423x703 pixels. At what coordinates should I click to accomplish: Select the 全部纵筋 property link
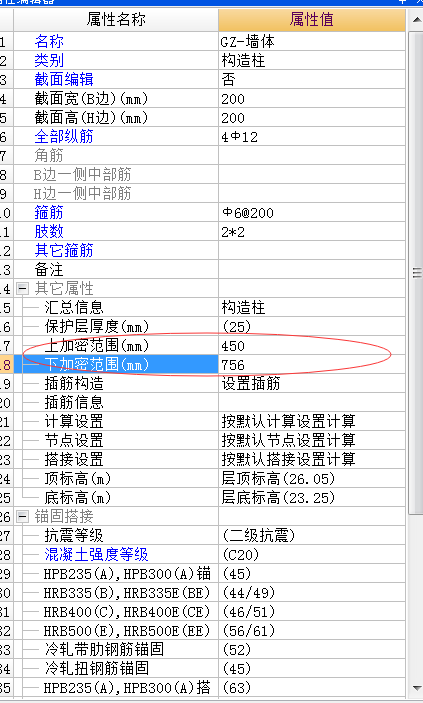click(64, 136)
